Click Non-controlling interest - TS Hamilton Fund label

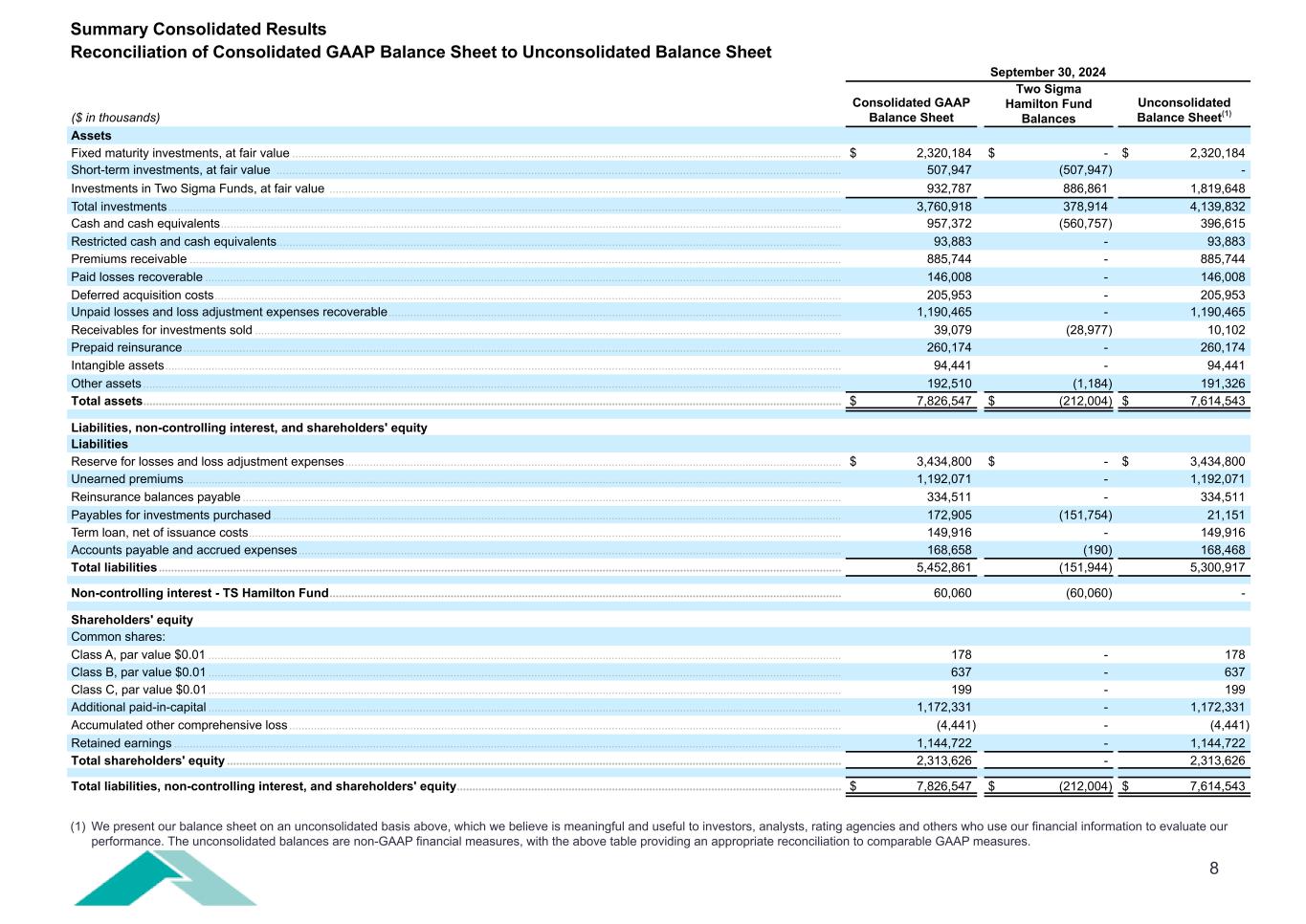tap(199, 593)
